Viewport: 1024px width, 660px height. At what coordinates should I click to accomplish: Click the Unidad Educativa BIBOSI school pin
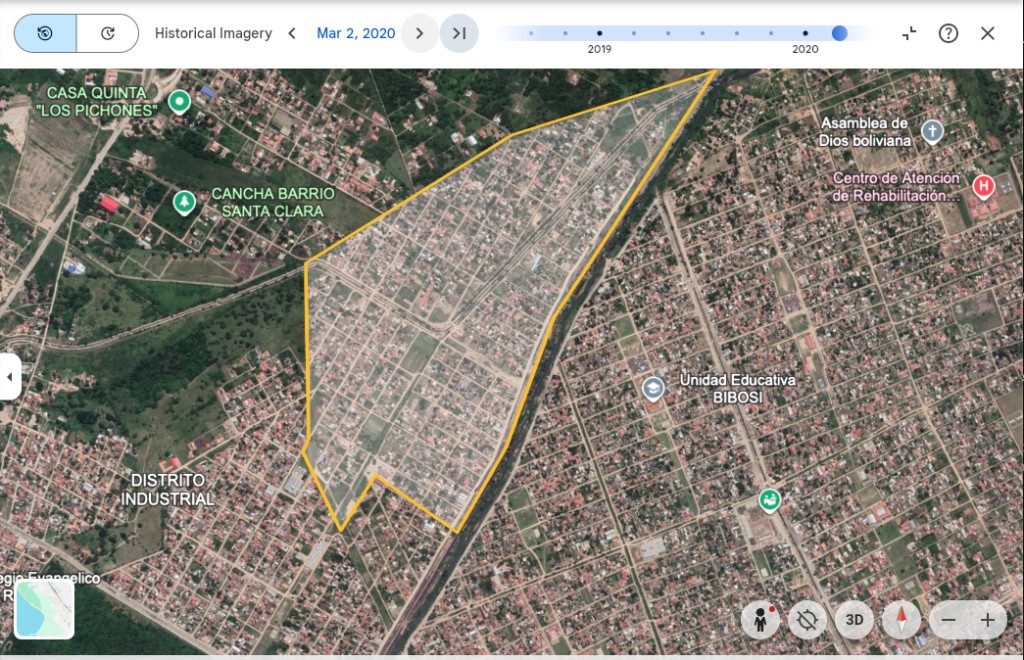tap(654, 389)
